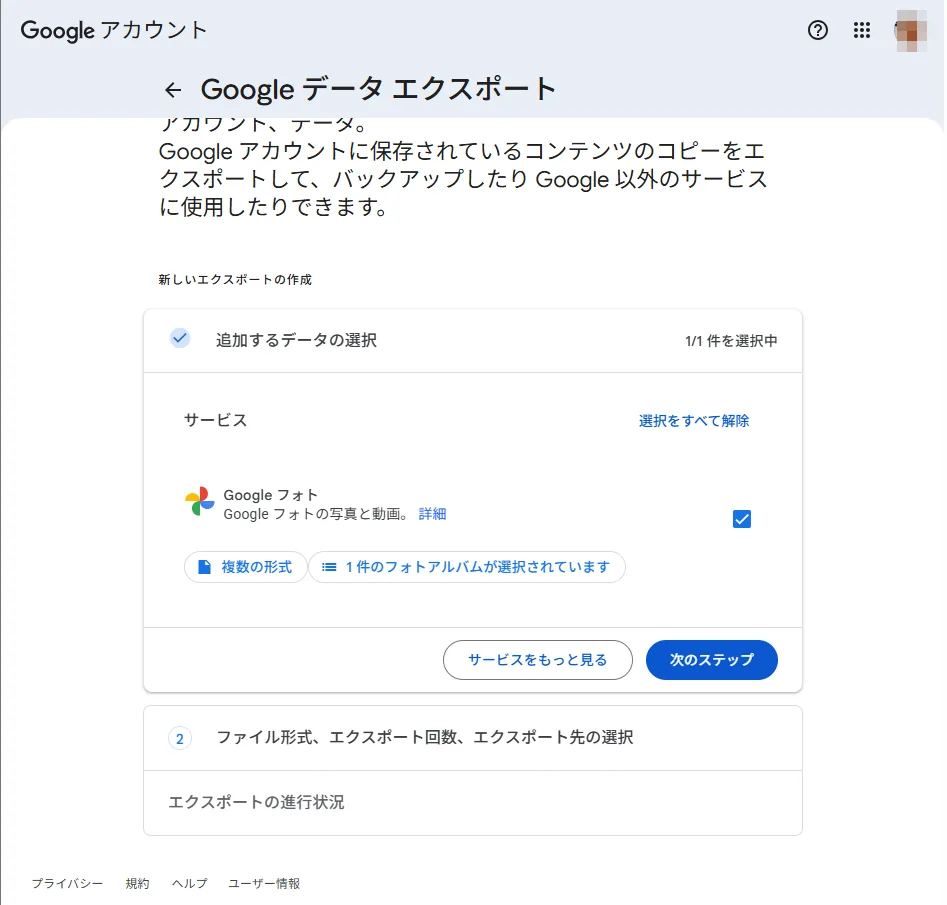Expand 追加するデータの選択 section header
The height and width of the screenshot is (905, 947).
coord(473,341)
